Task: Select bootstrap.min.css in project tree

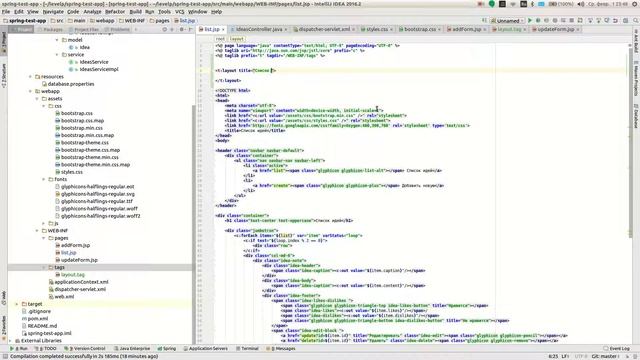Action: (82, 128)
